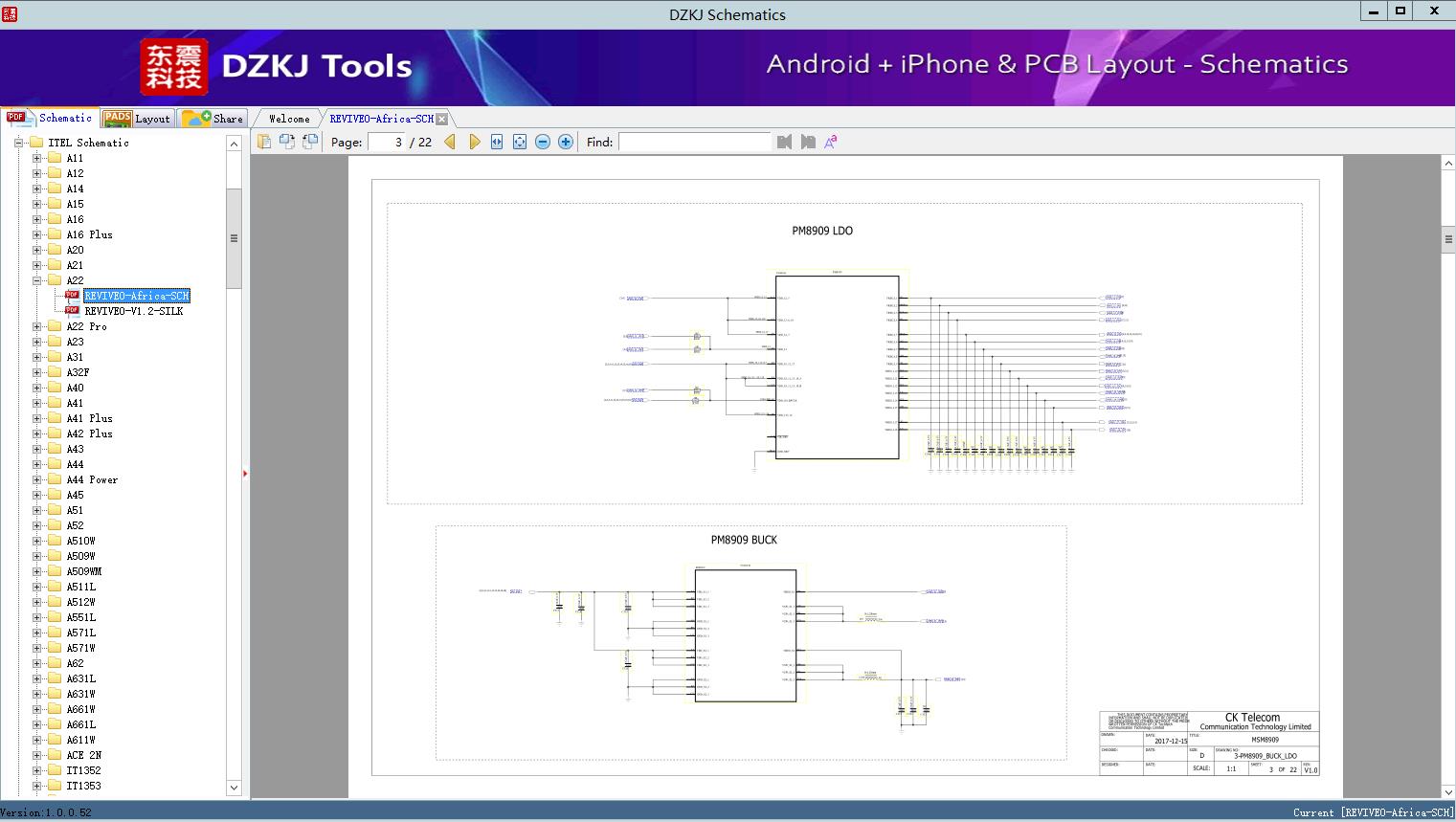
Task: Switch to the Layout tab
Action: pyautogui.click(x=137, y=119)
